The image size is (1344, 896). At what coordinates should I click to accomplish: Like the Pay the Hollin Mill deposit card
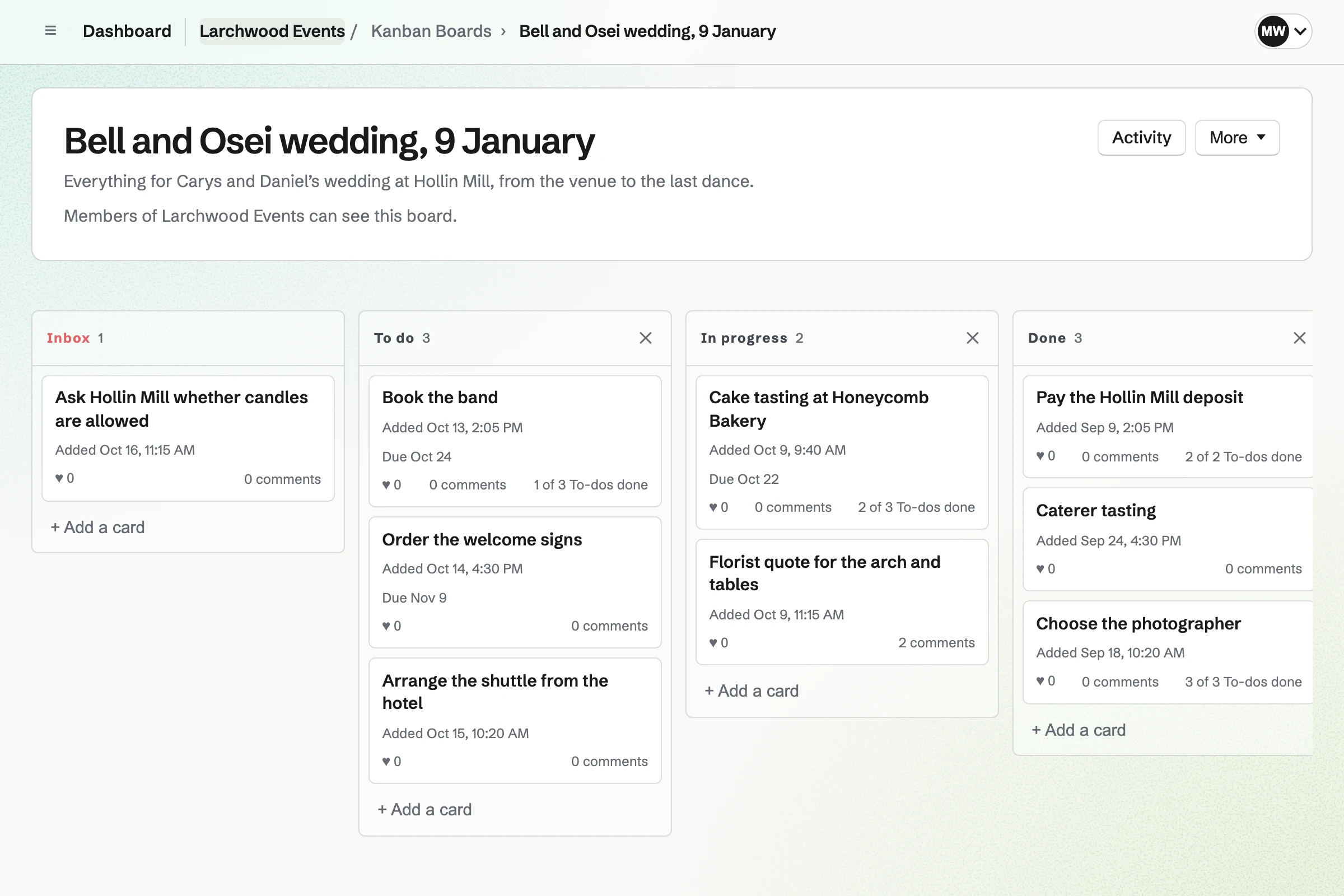click(1046, 456)
